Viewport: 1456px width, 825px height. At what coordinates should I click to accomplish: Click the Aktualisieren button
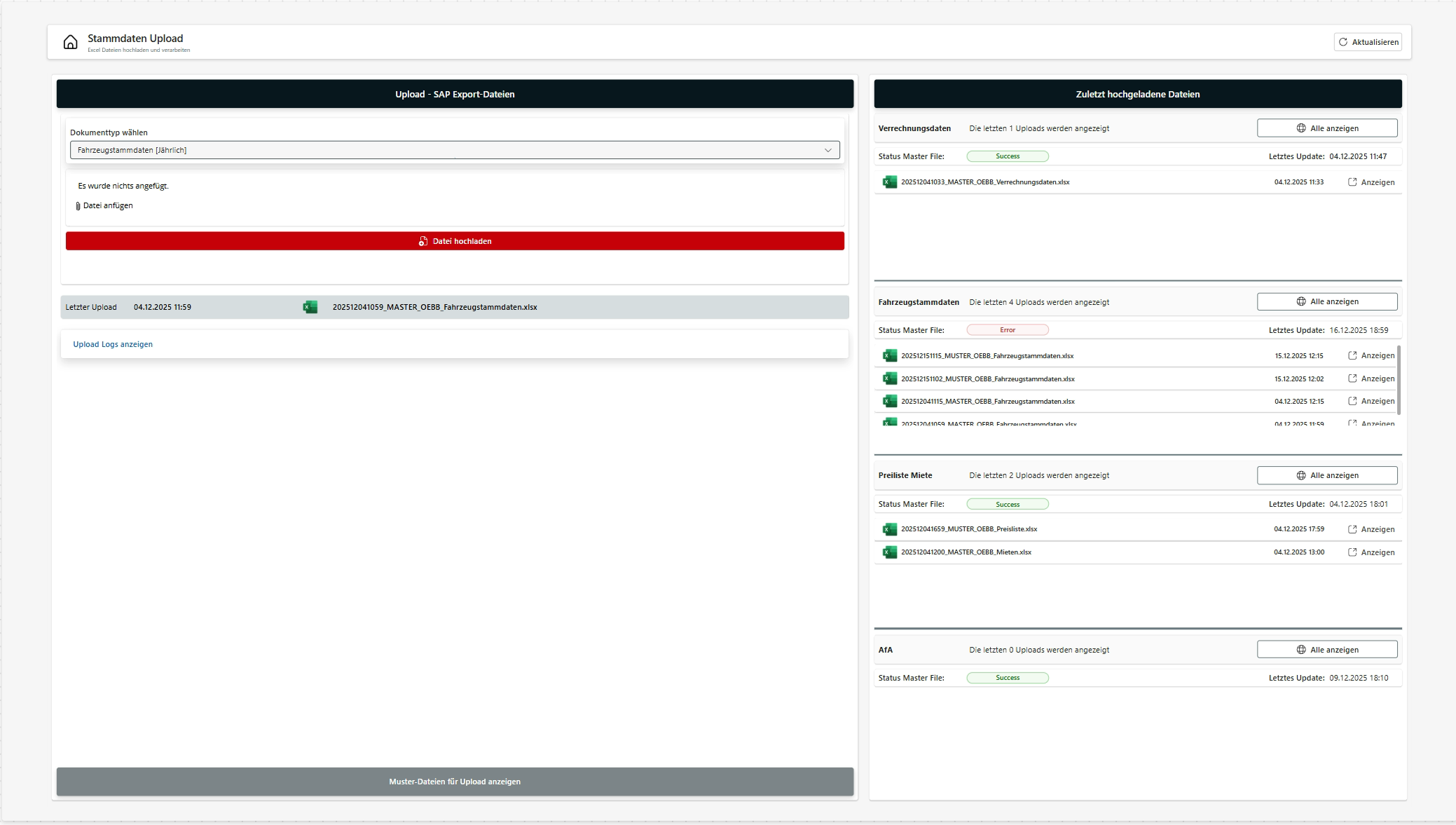tap(1368, 41)
